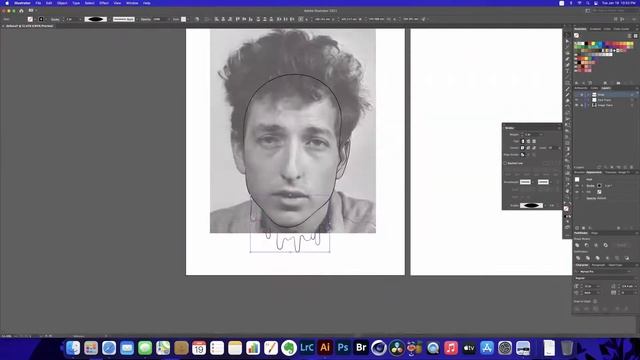This screenshot has height=360, width=640.
Task: Toggle visibility of the top layer
Action: point(576,95)
